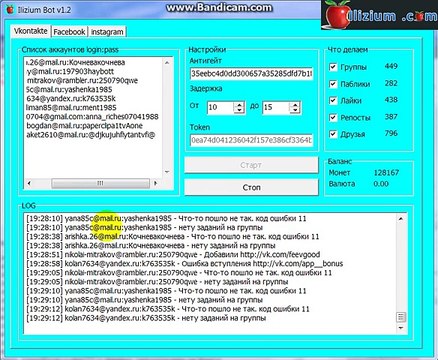Image resolution: width=438 pixels, height=360 pixels.
Task: Uncheck the Лайки checkbox
Action: tap(333, 100)
